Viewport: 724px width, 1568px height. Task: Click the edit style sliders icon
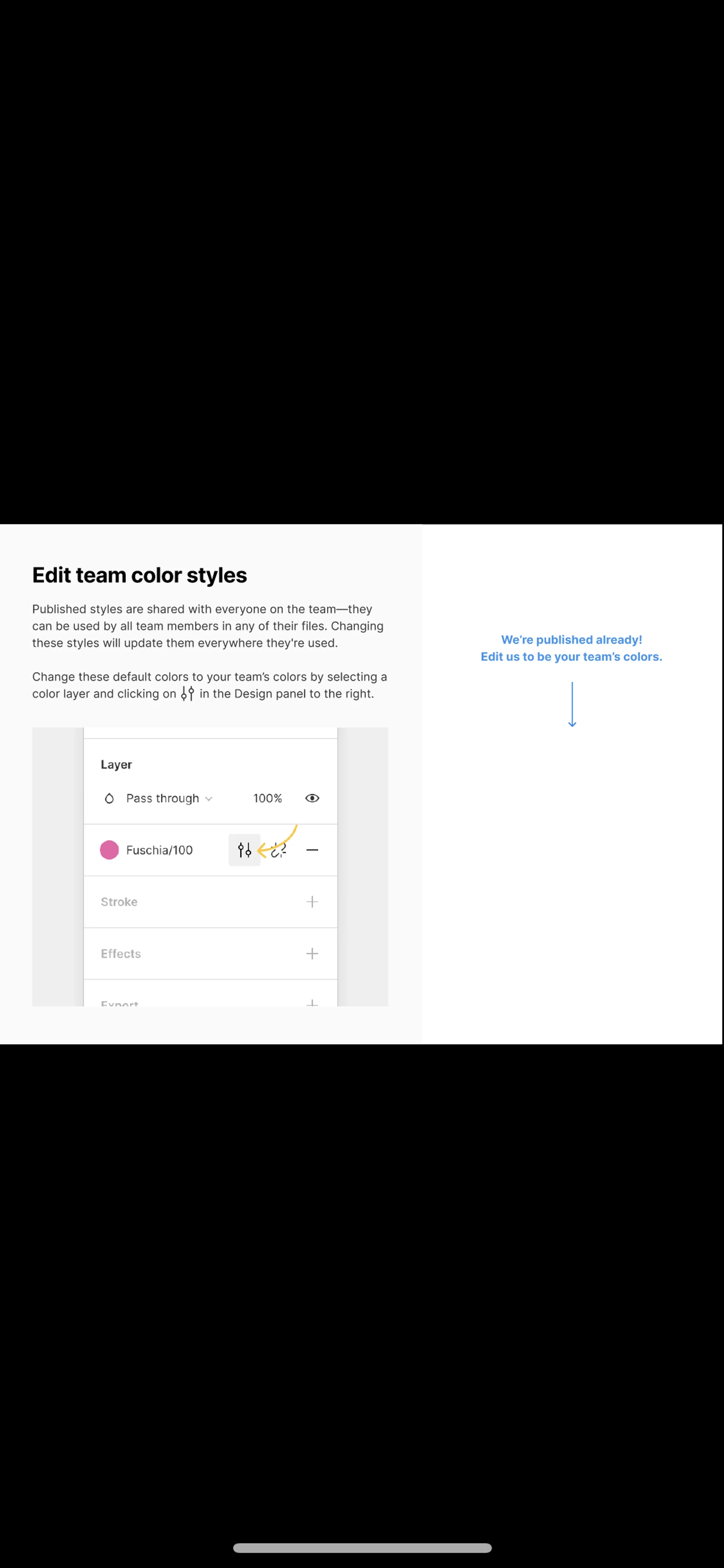coord(245,850)
